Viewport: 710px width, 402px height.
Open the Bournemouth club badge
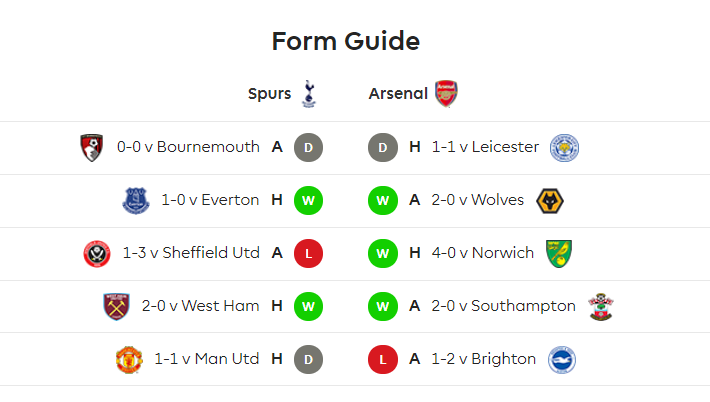tap(91, 148)
